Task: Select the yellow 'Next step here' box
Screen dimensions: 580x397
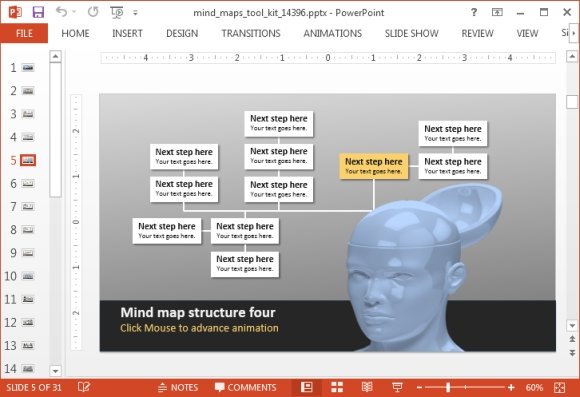Action: pos(374,166)
